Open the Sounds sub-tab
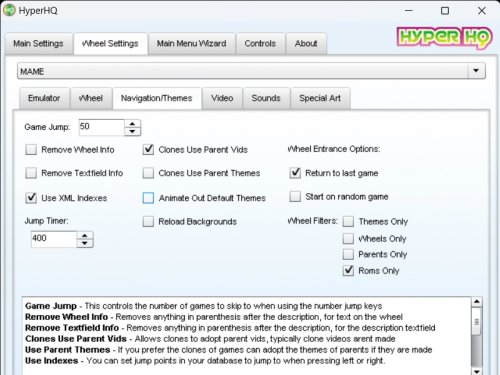The height and width of the screenshot is (375, 500). click(266, 98)
